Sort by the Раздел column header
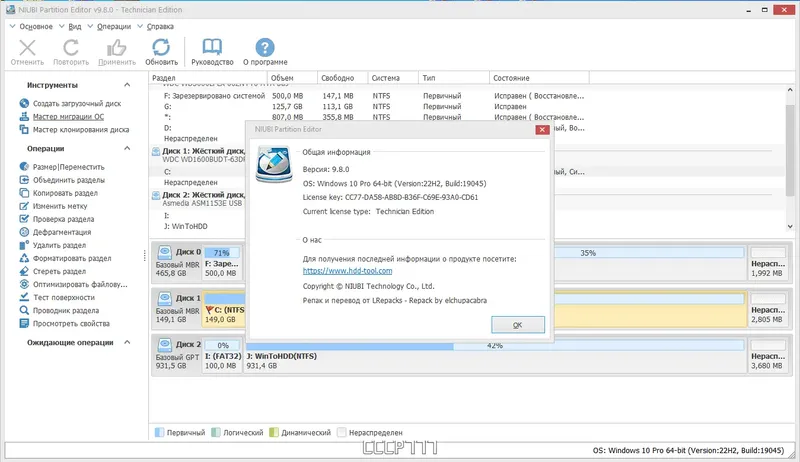This screenshot has width=800, height=462. point(208,78)
